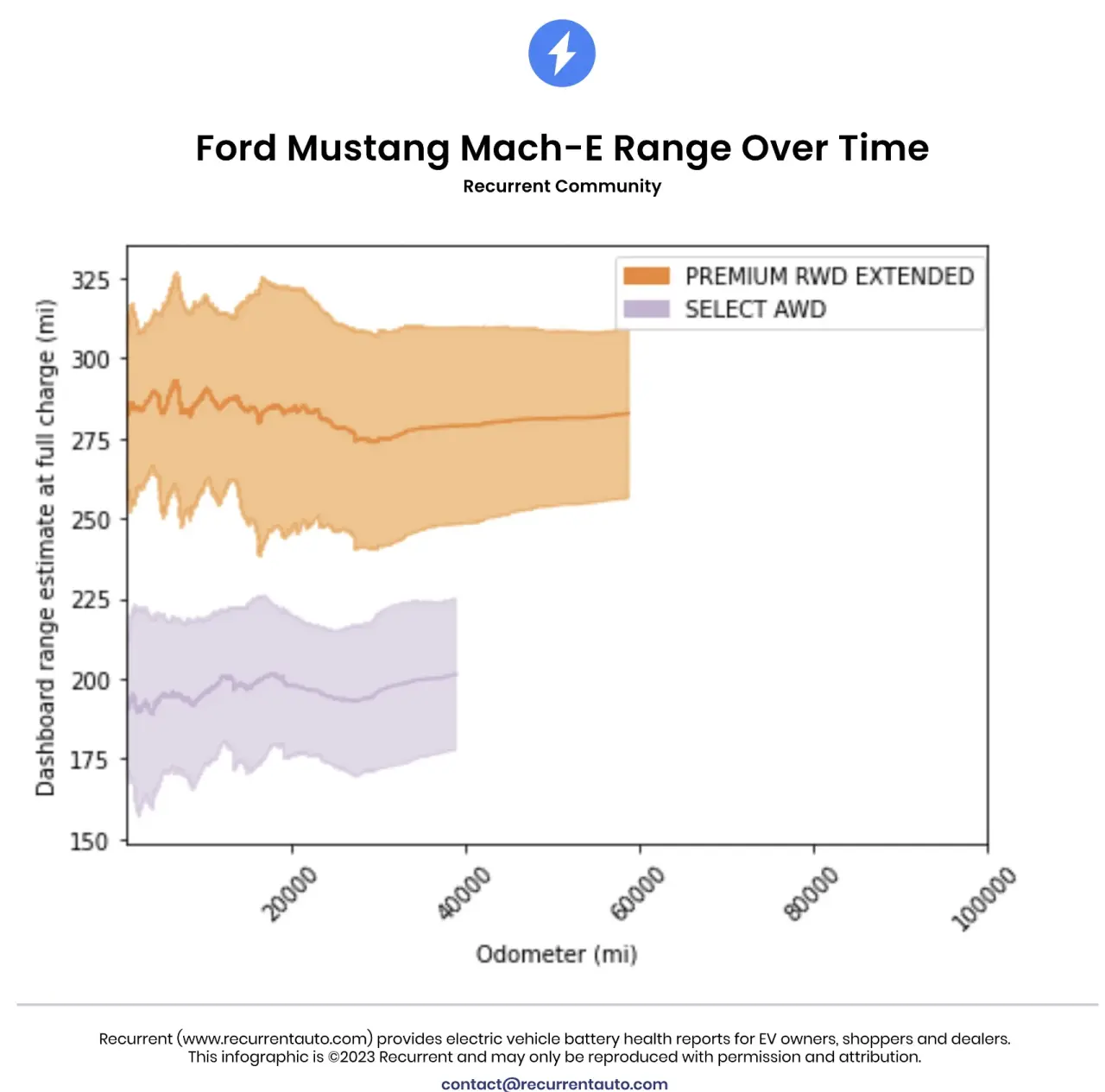Click the Odometer (mi) axis label

pyautogui.click(x=557, y=954)
